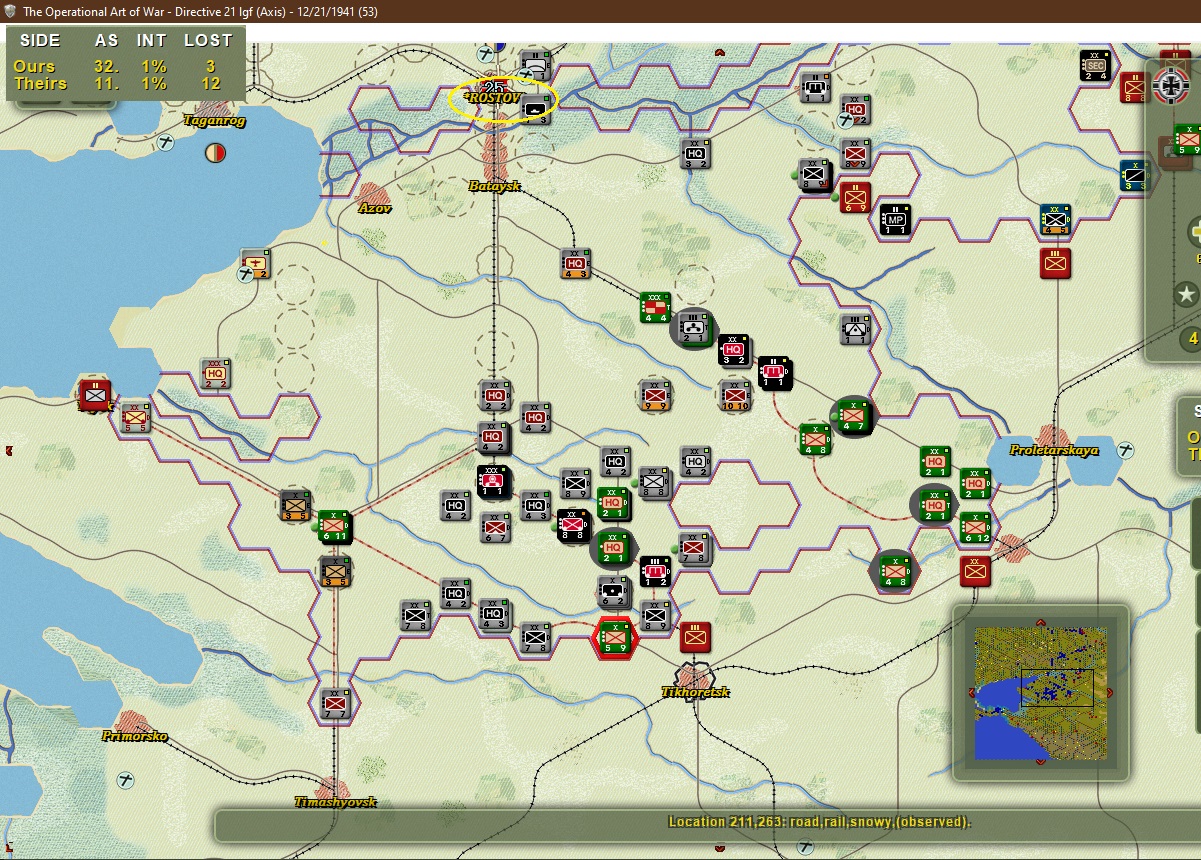The image size is (1201, 860).
Task: Click the white star button in side panel
Action: coord(1186,294)
